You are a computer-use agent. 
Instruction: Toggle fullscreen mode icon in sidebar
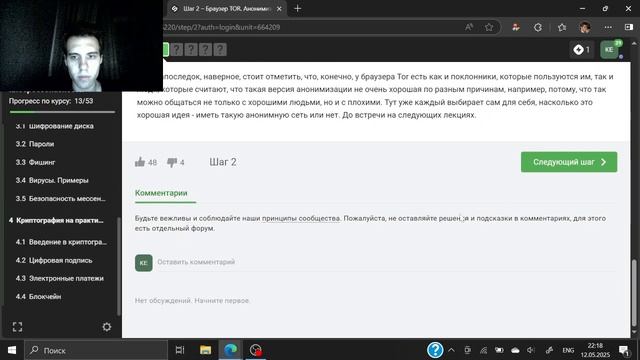coord(17,327)
